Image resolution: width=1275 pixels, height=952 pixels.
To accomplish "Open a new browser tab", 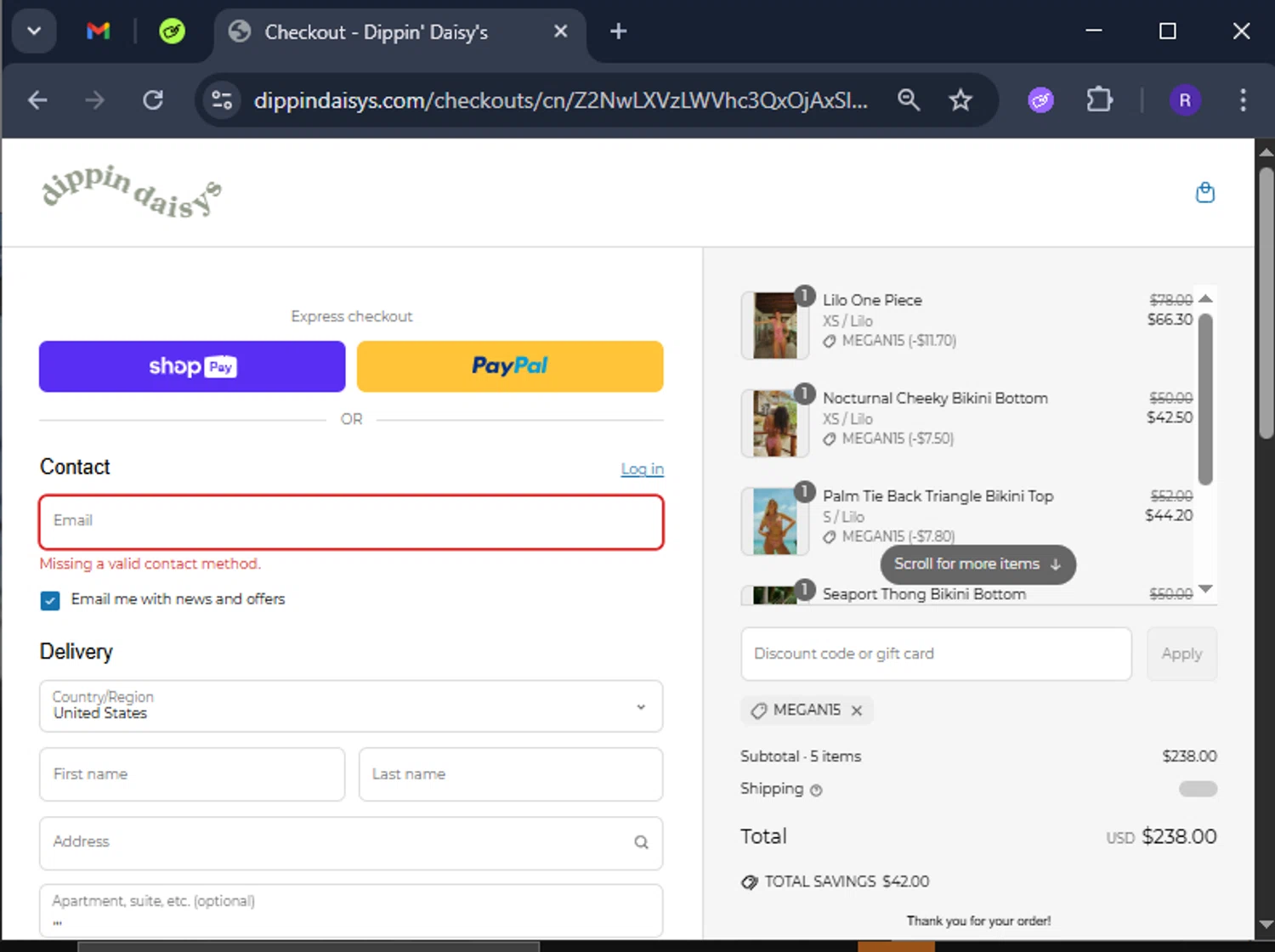I will coord(618,31).
